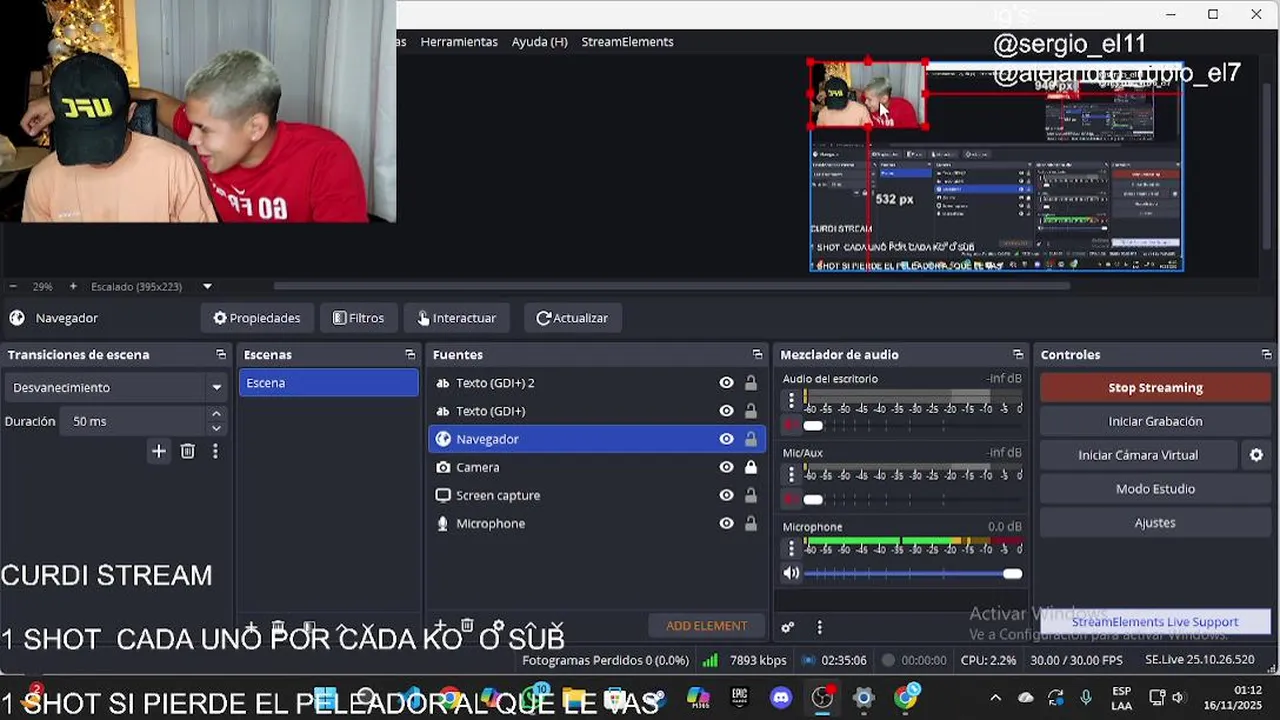
Task: Click the microphone icon of Microphone source
Action: pos(443,523)
